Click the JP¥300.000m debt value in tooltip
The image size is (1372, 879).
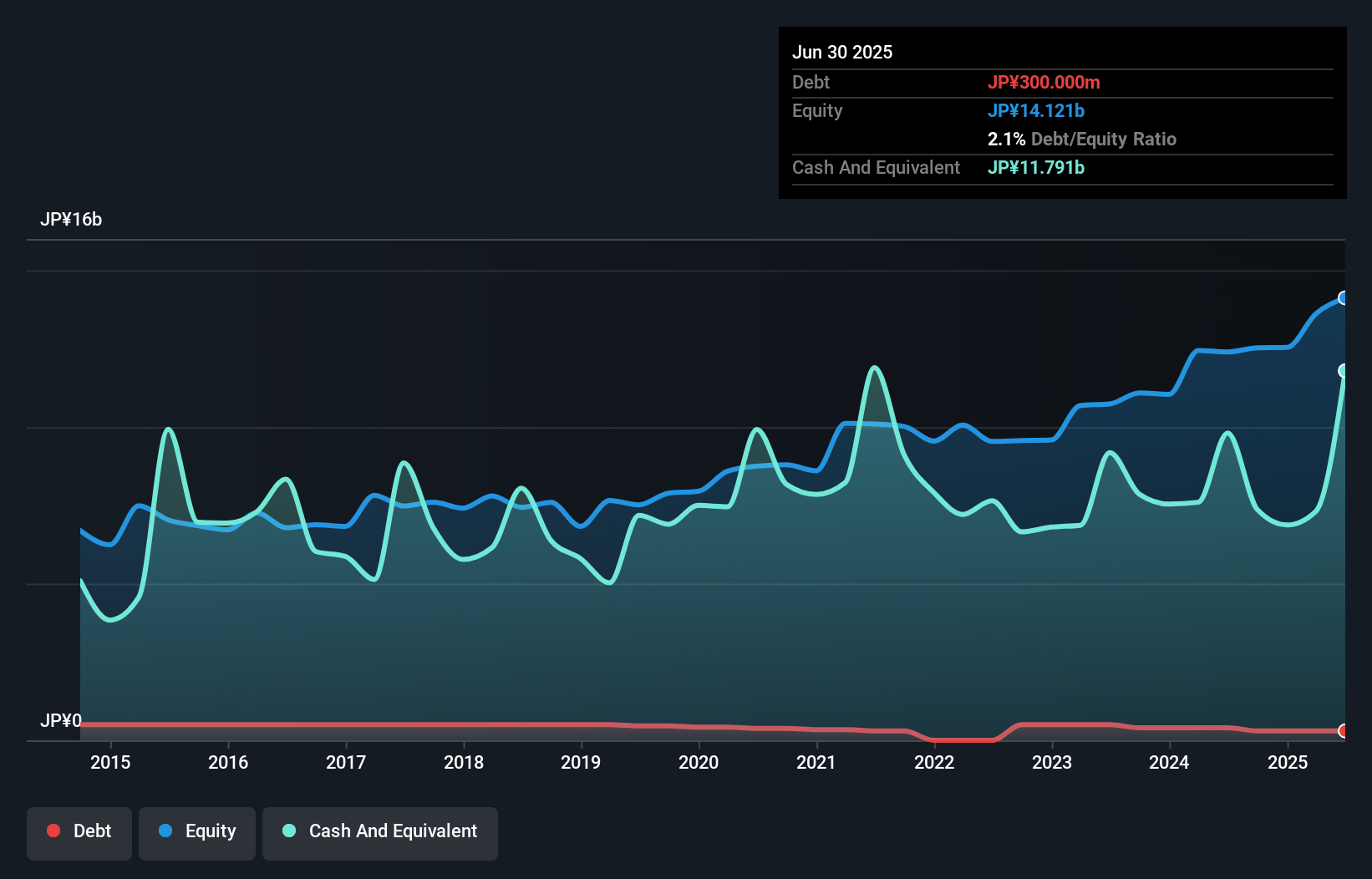(1044, 82)
